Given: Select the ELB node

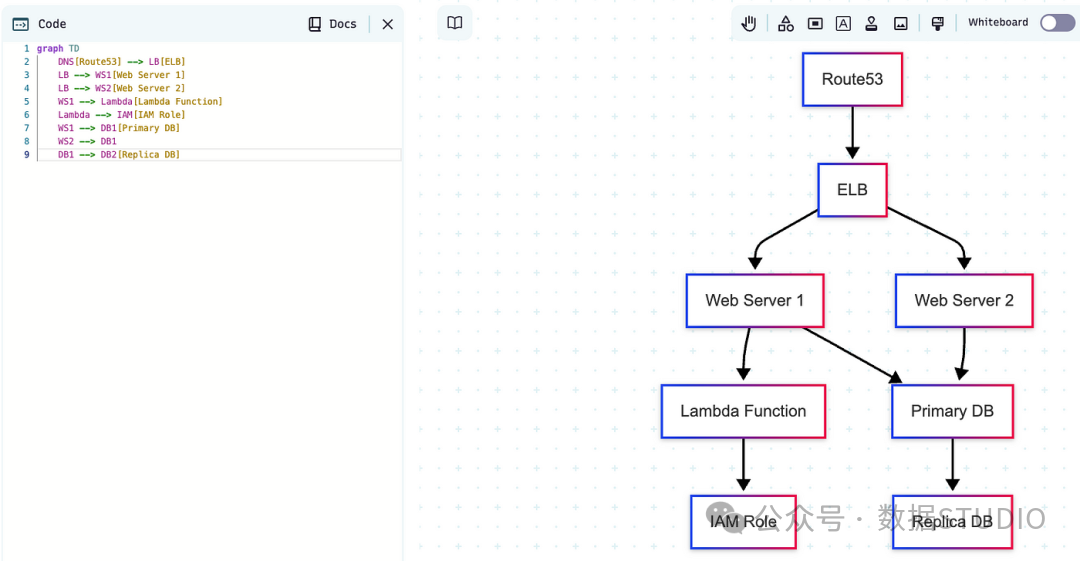Looking at the screenshot, I should pyautogui.click(x=852, y=190).
